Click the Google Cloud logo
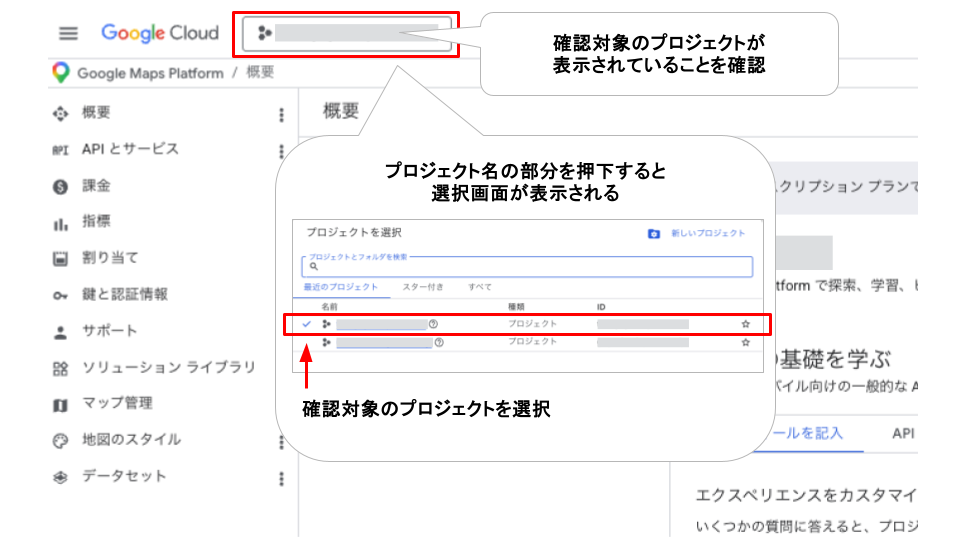Screen dimensions: 960x540 coord(160,33)
